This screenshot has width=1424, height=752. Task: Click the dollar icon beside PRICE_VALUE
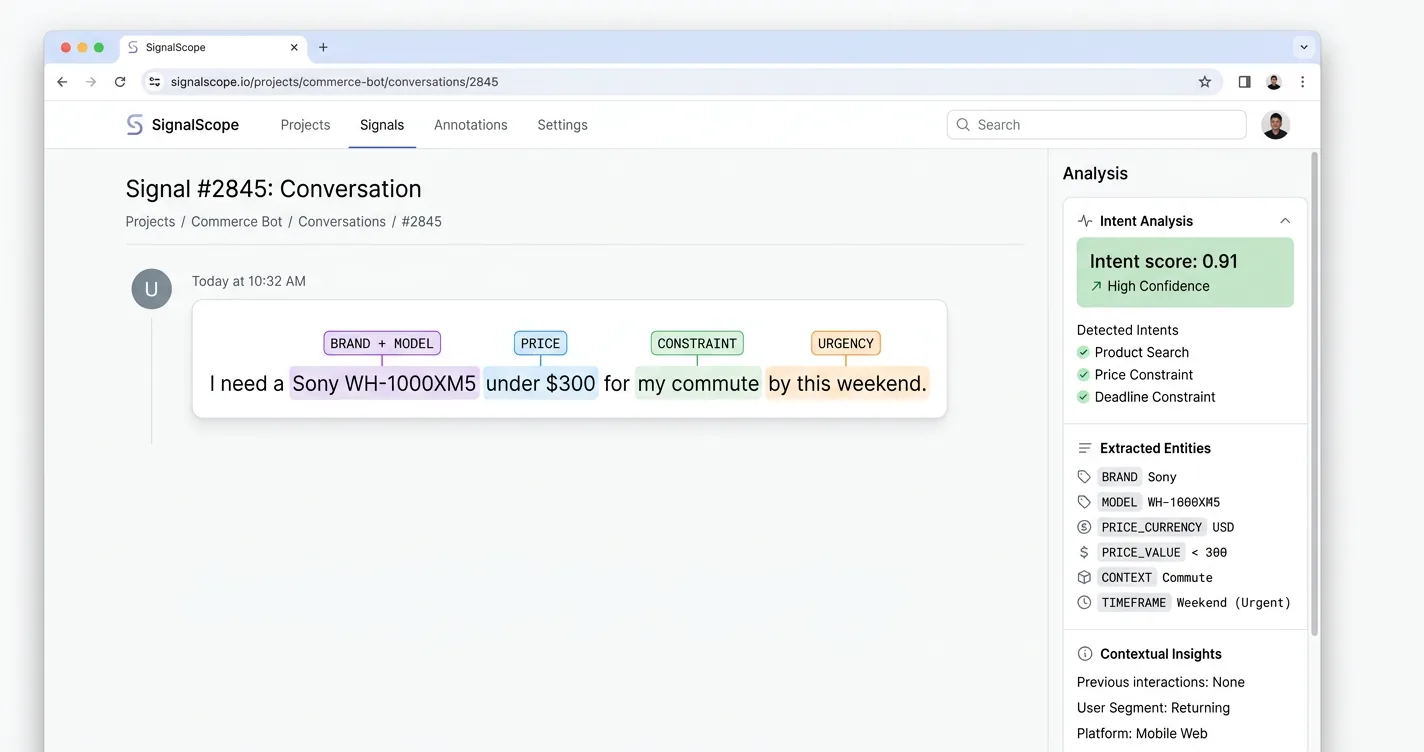(x=1084, y=552)
